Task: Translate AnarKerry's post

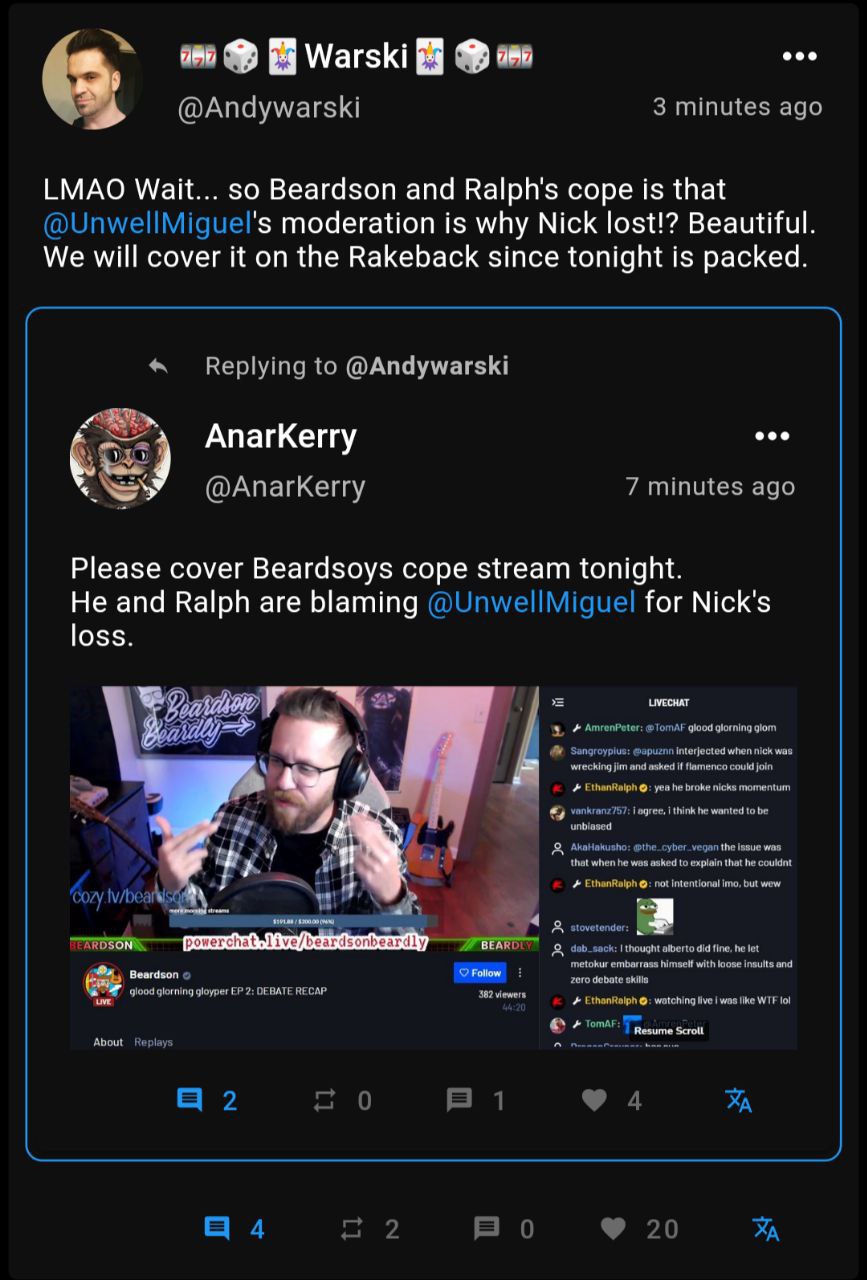Action: (738, 1100)
